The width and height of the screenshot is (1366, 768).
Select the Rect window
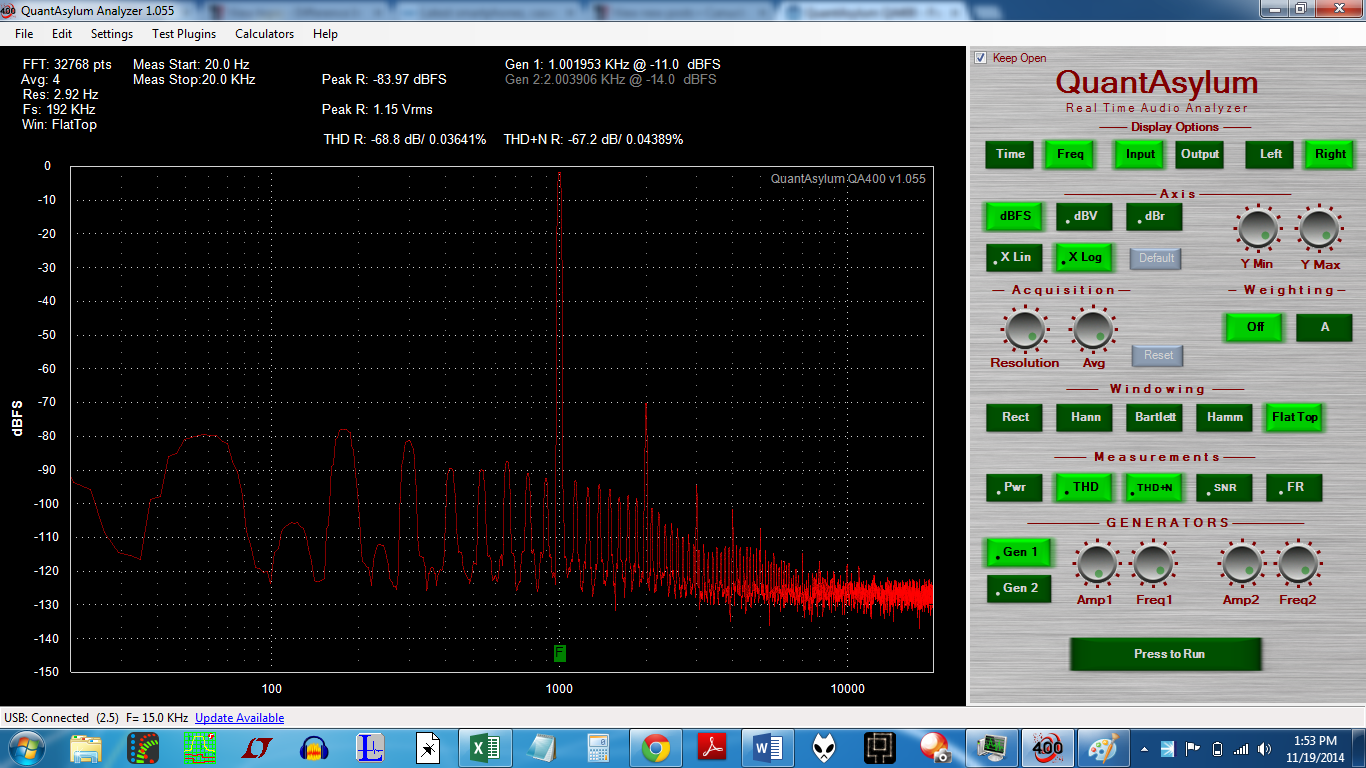1014,417
